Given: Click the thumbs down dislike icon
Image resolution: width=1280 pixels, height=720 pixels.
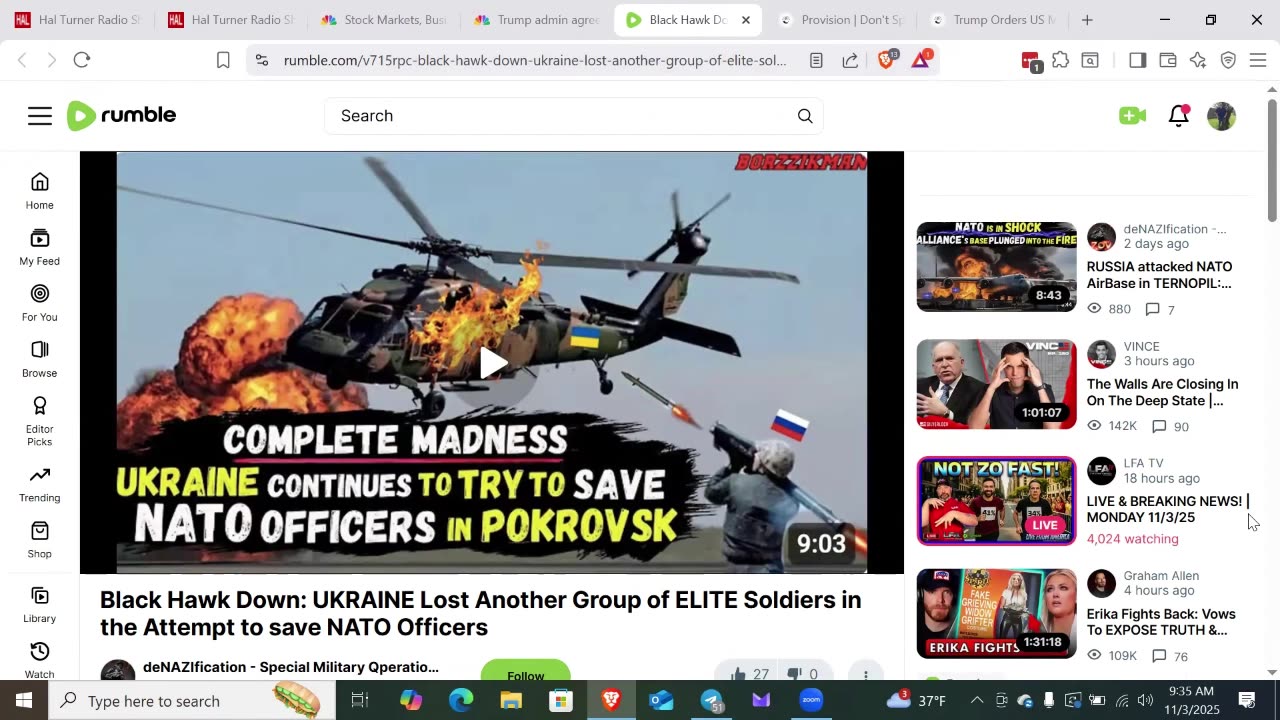Looking at the screenshot, I should pos(794,674).
